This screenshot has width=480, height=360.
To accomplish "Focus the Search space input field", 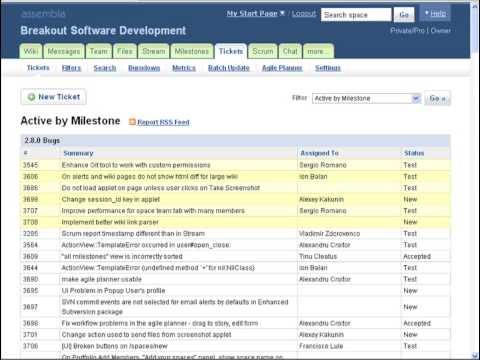I will (x=356, y=15).
